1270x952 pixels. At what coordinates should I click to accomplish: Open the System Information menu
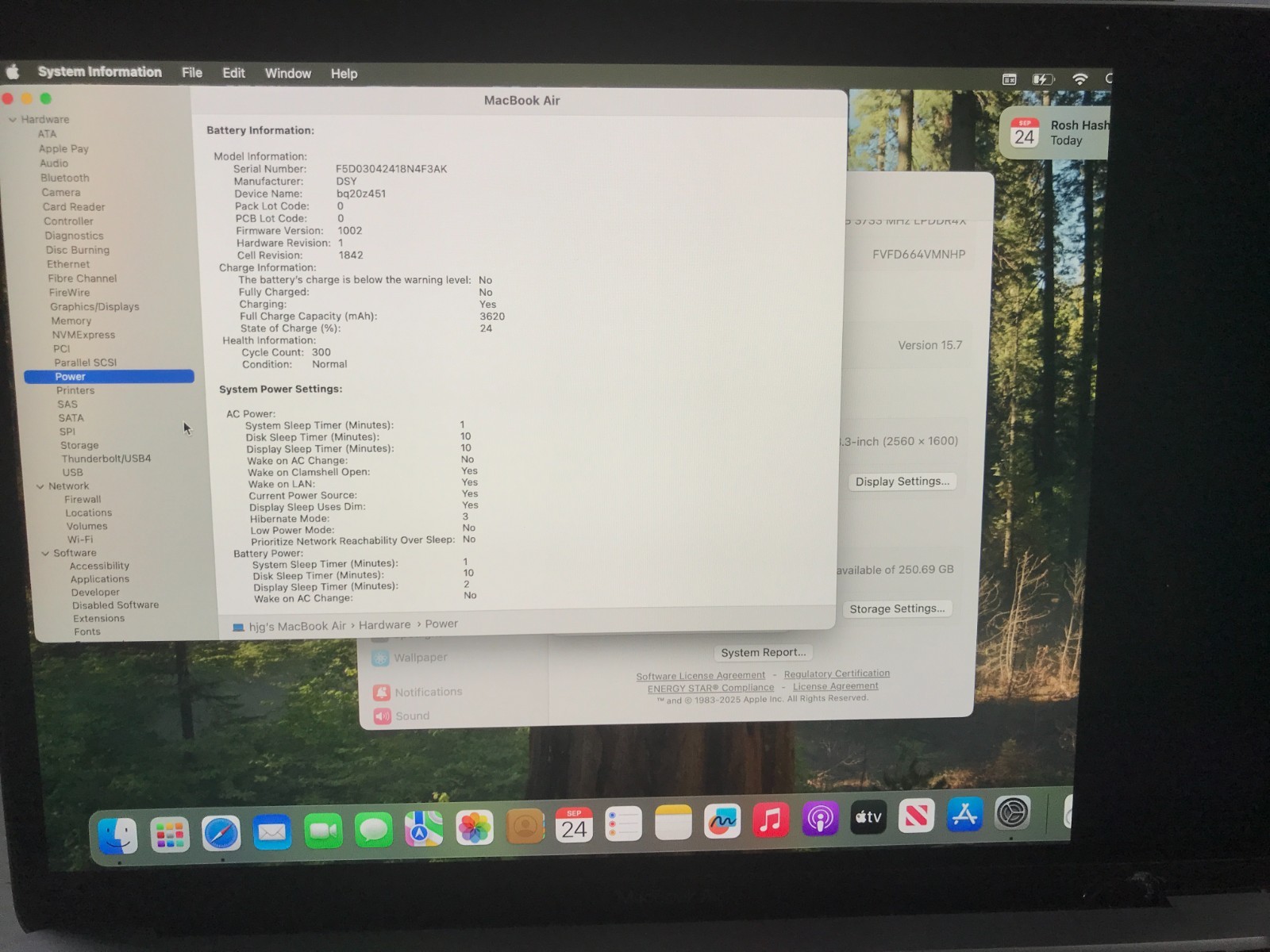point(99,71)
